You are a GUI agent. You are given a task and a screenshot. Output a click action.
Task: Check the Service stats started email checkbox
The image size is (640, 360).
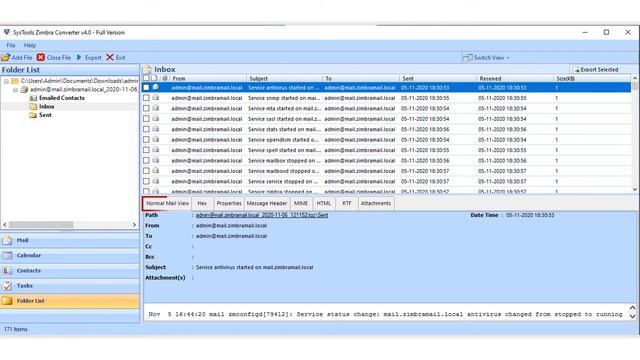click(146, 129)
